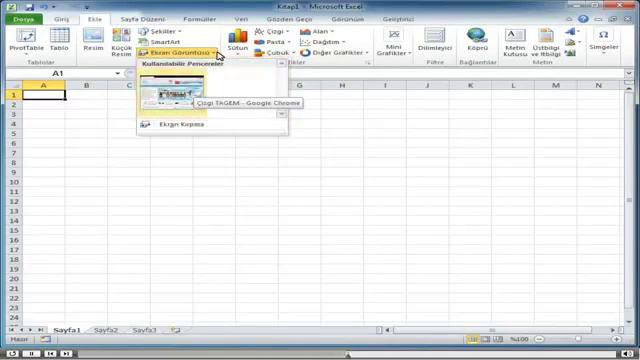
Task: Insert a Dilimleyici slicer
Action: click(435, 40)
